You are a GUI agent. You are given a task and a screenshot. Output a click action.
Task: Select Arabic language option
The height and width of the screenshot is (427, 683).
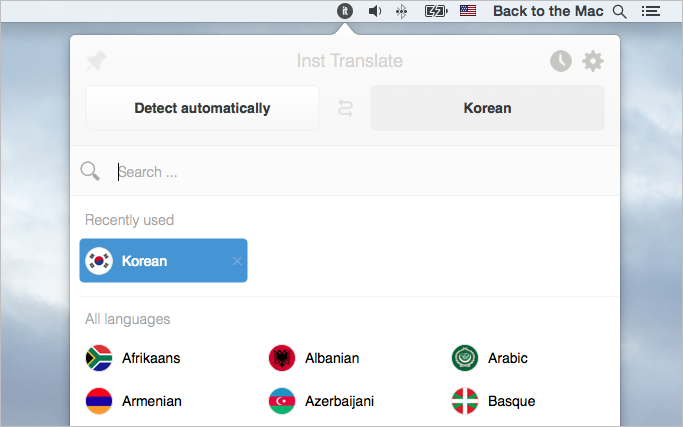pyautogui.click(x=490, y=358)
